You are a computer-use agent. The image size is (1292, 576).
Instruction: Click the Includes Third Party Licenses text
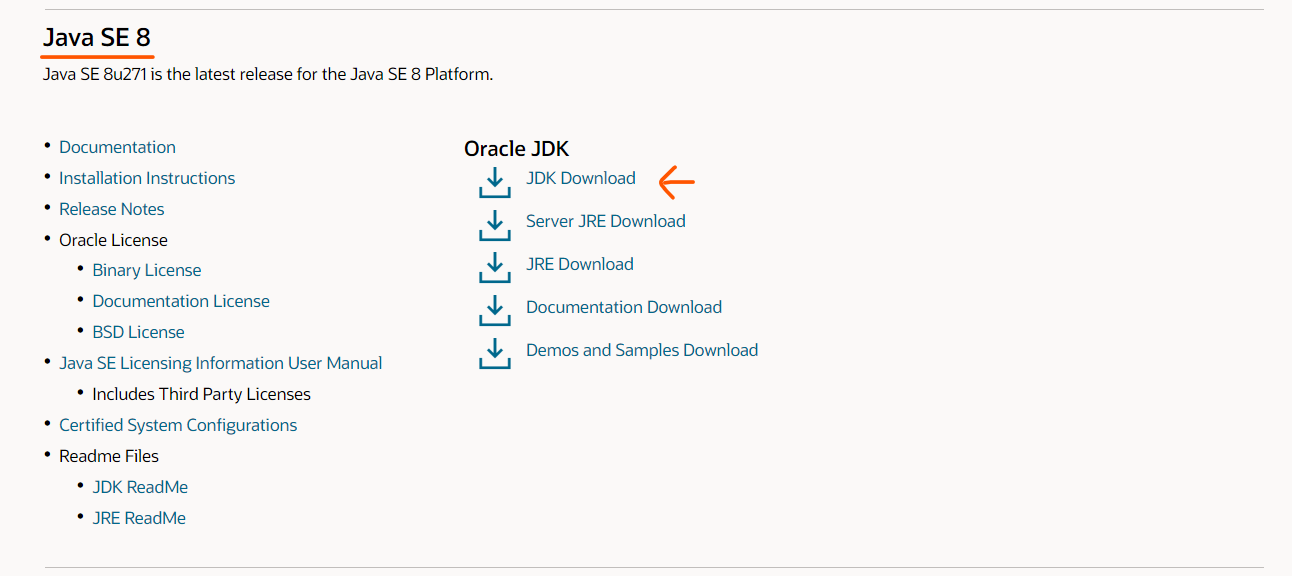(201, 394)
